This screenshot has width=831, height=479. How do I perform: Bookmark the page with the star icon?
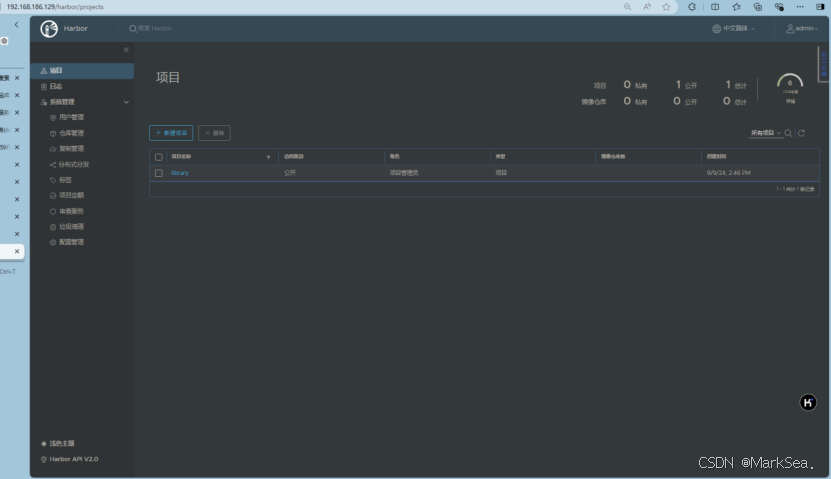[666, 7]
